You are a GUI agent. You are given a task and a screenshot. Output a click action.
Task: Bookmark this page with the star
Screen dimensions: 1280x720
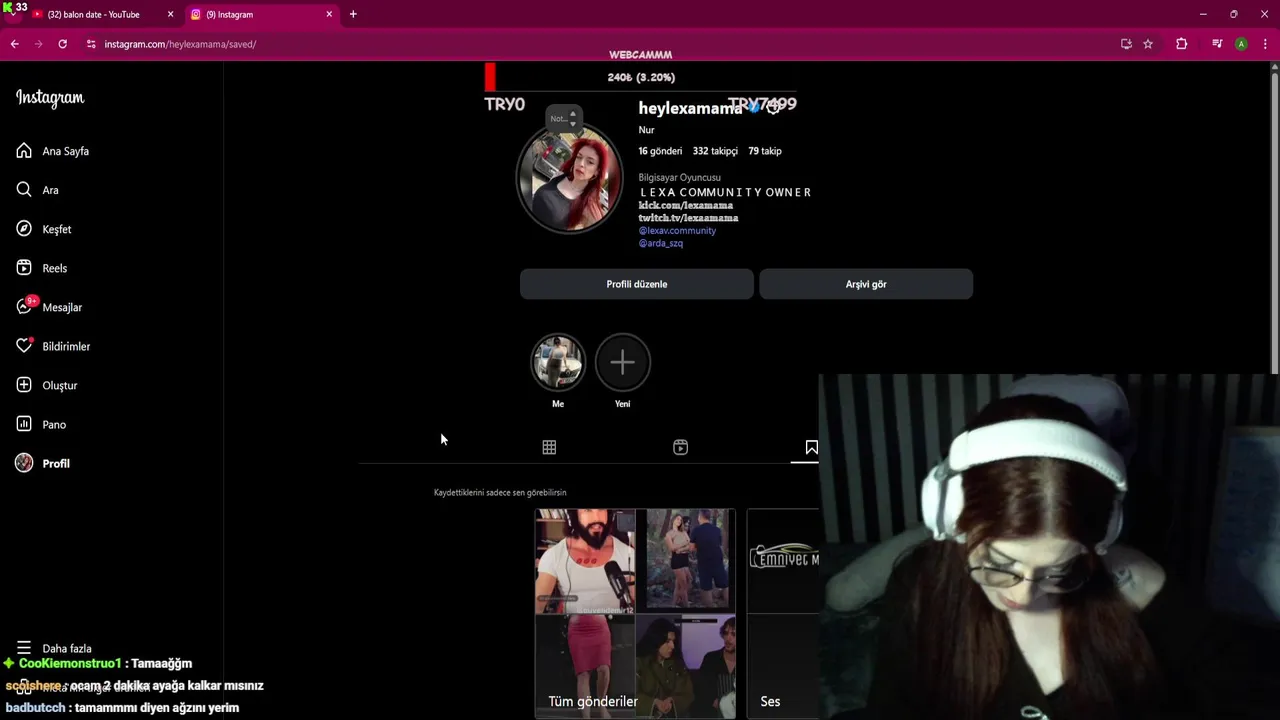[x=1148, y=44]
